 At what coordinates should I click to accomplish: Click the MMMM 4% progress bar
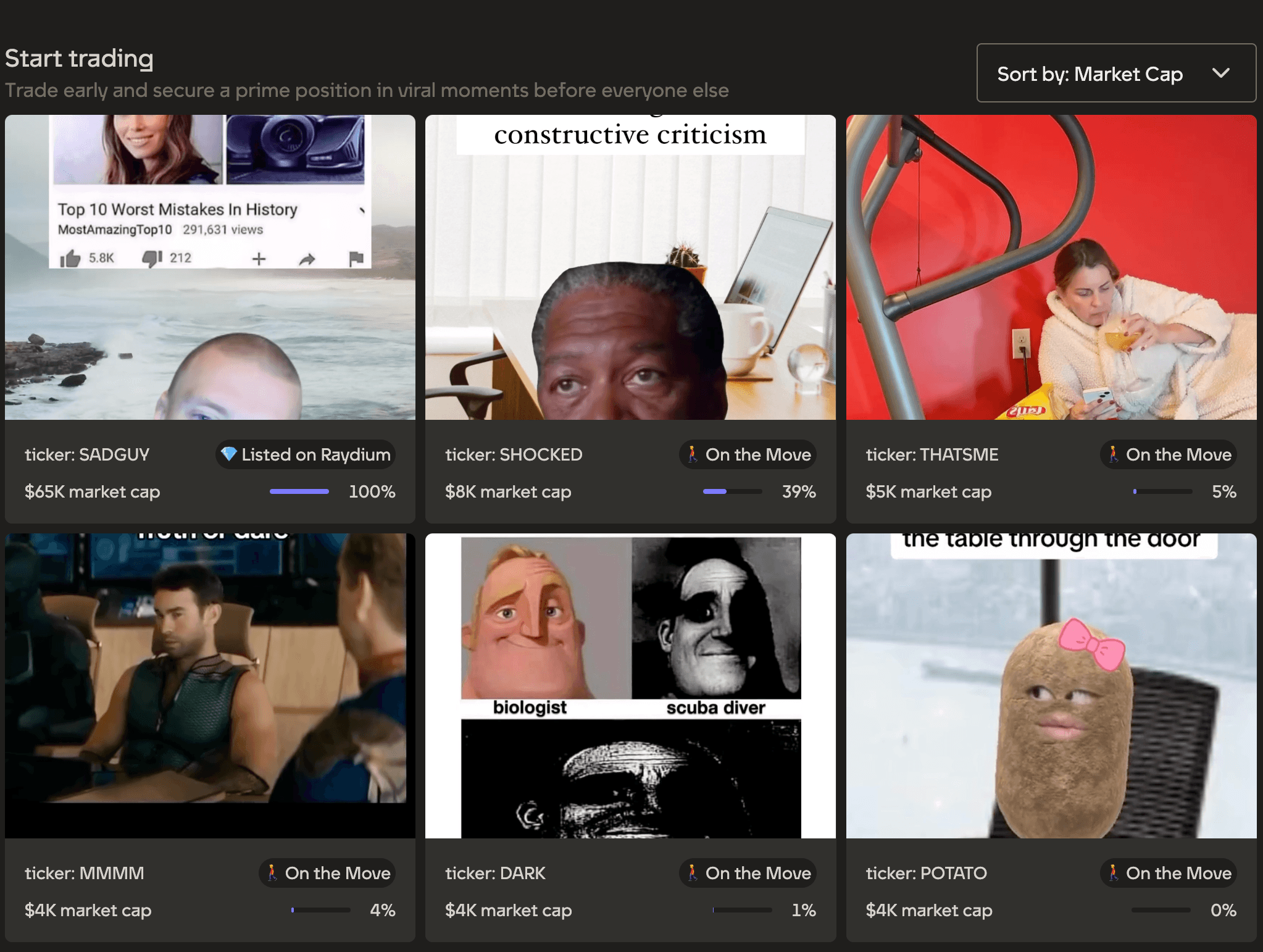coord(321,910)
